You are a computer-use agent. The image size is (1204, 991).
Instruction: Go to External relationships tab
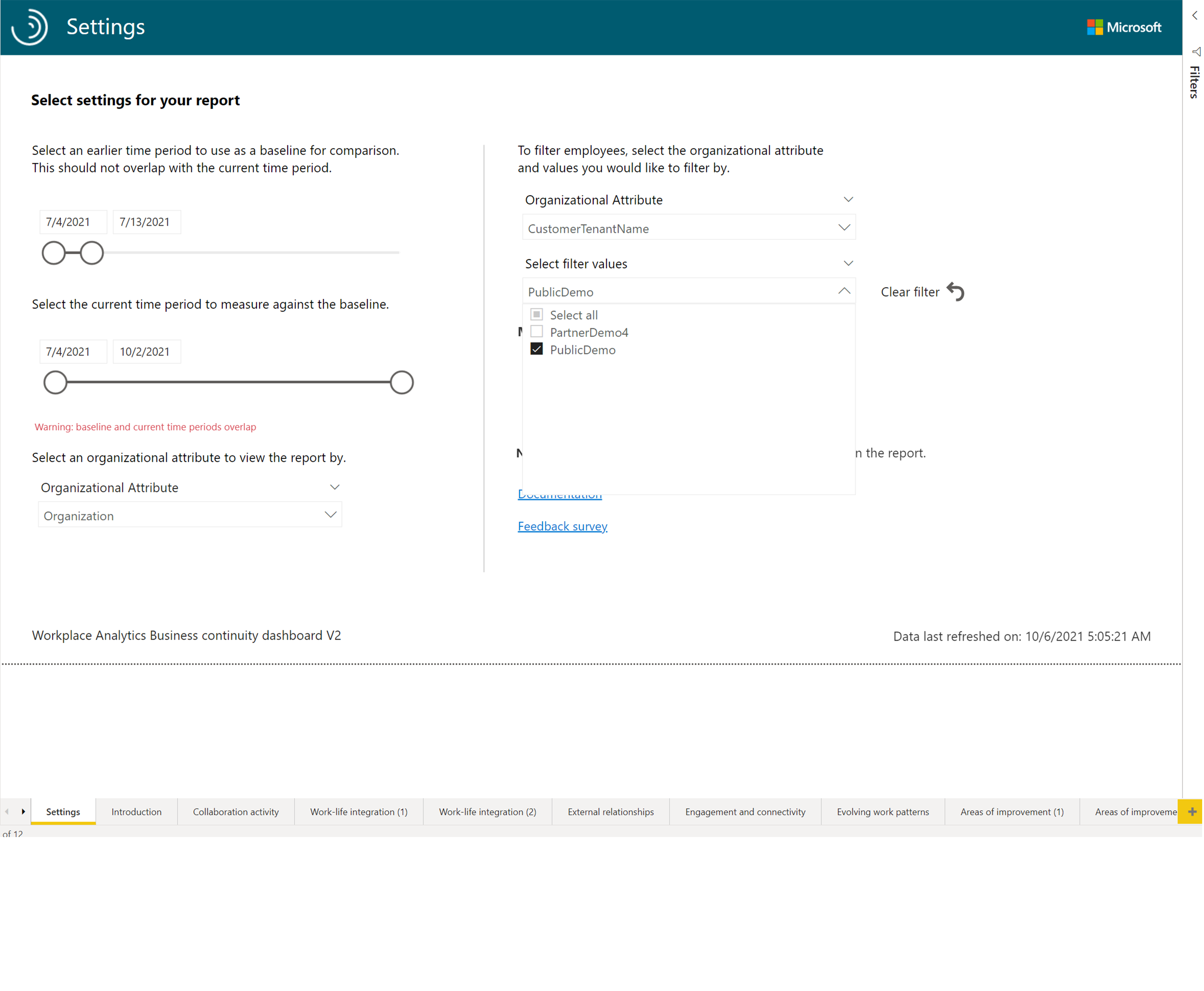611,812
